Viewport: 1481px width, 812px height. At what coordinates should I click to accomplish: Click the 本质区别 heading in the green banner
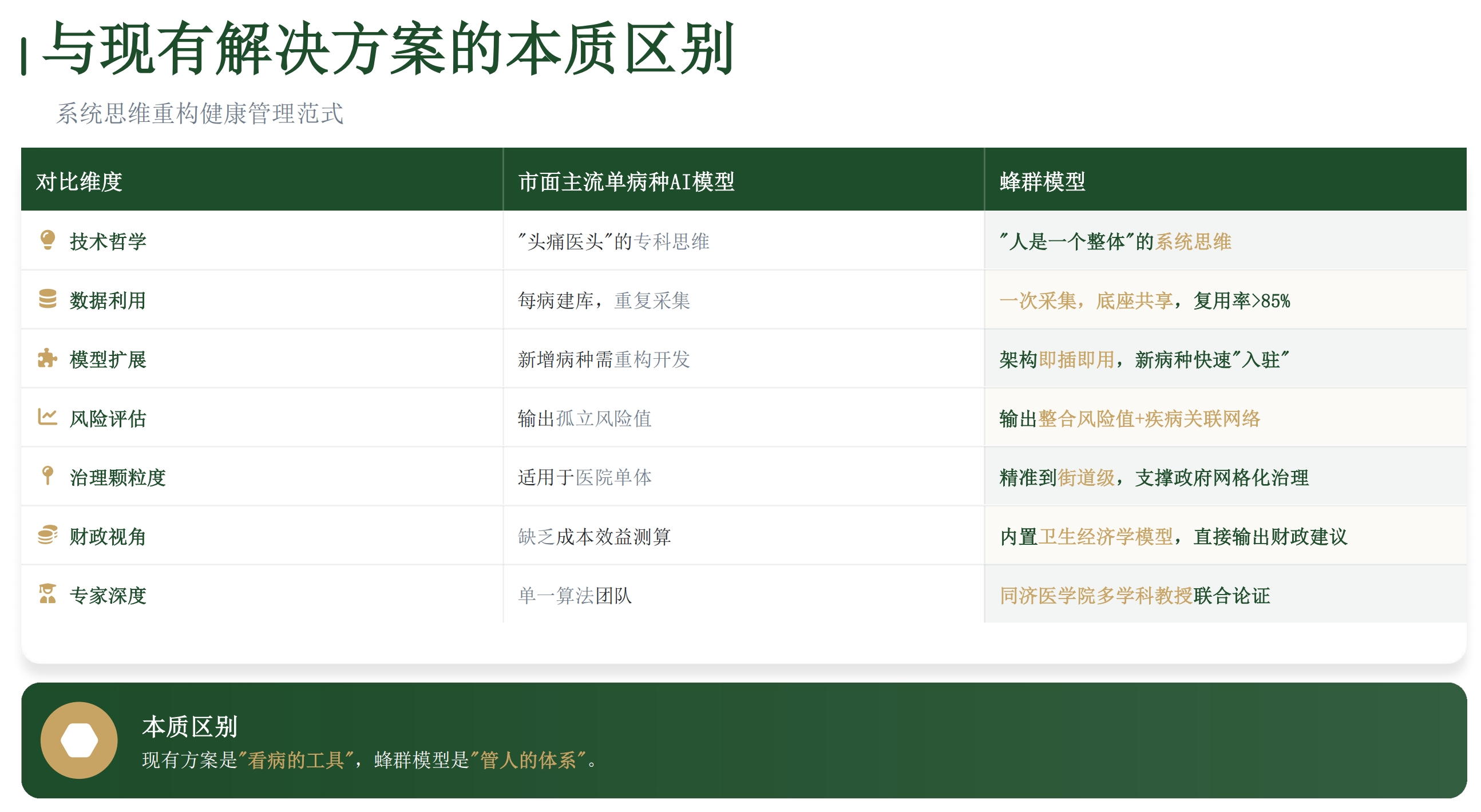(190, 727)
